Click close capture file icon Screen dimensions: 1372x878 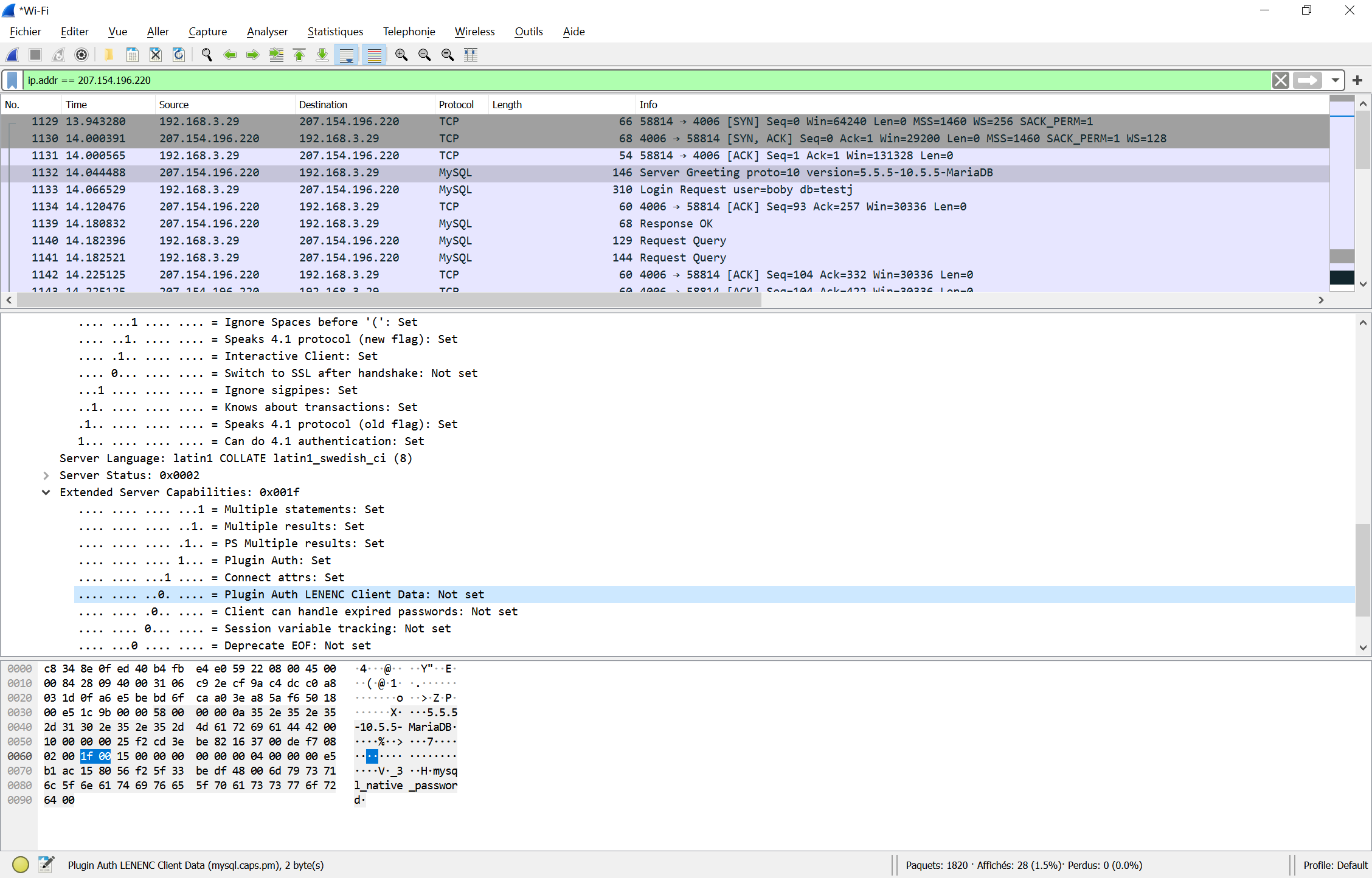click(x=156, y=55)
